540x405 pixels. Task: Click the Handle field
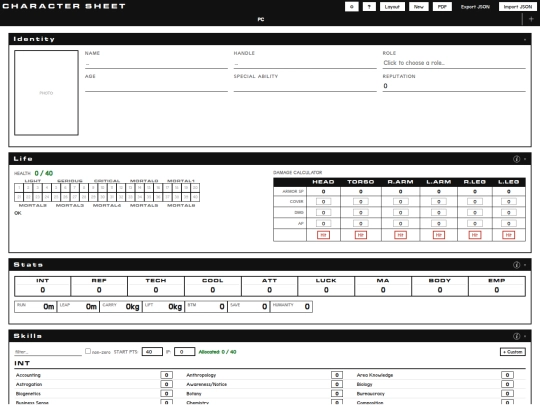(305, 64)
